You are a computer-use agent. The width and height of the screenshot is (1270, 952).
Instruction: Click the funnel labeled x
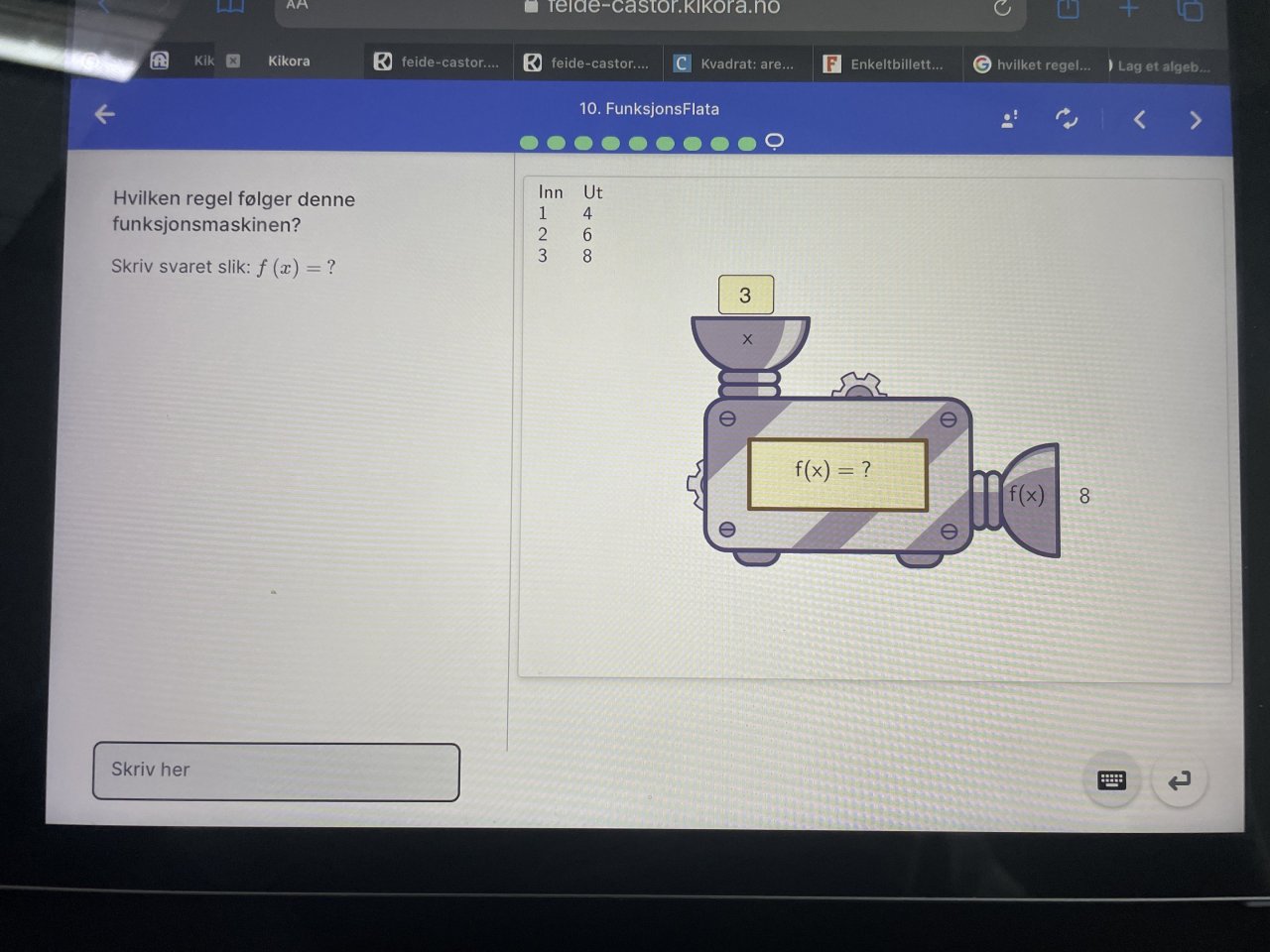[x=750, y=343]
